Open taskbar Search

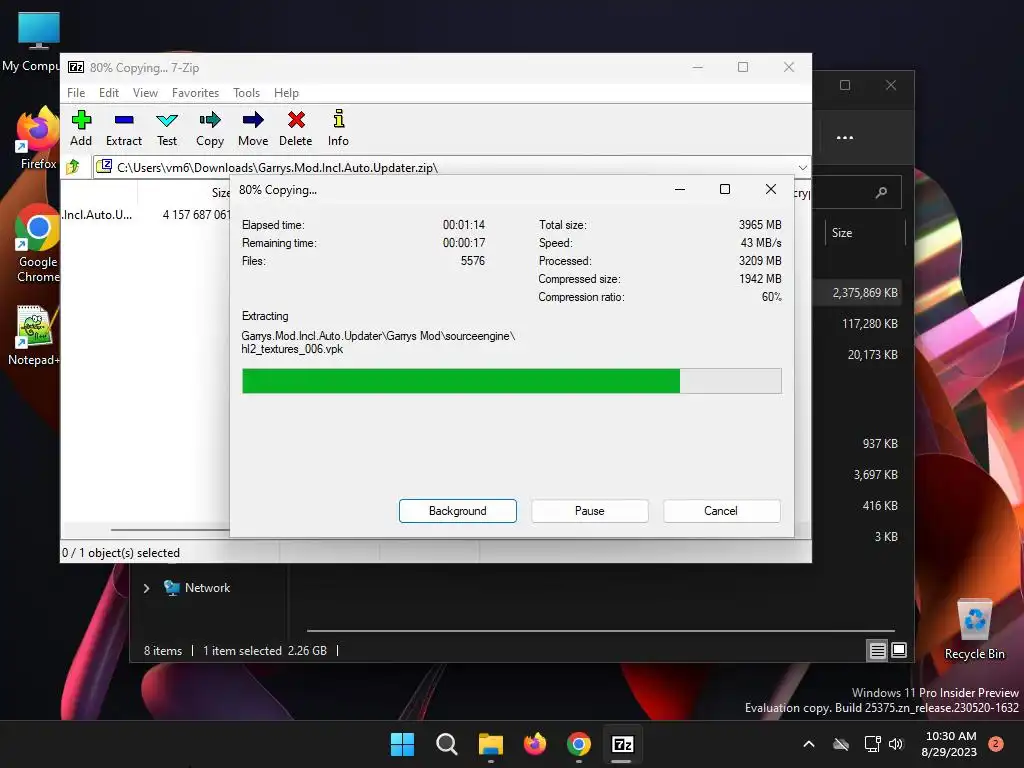point(447,744)
